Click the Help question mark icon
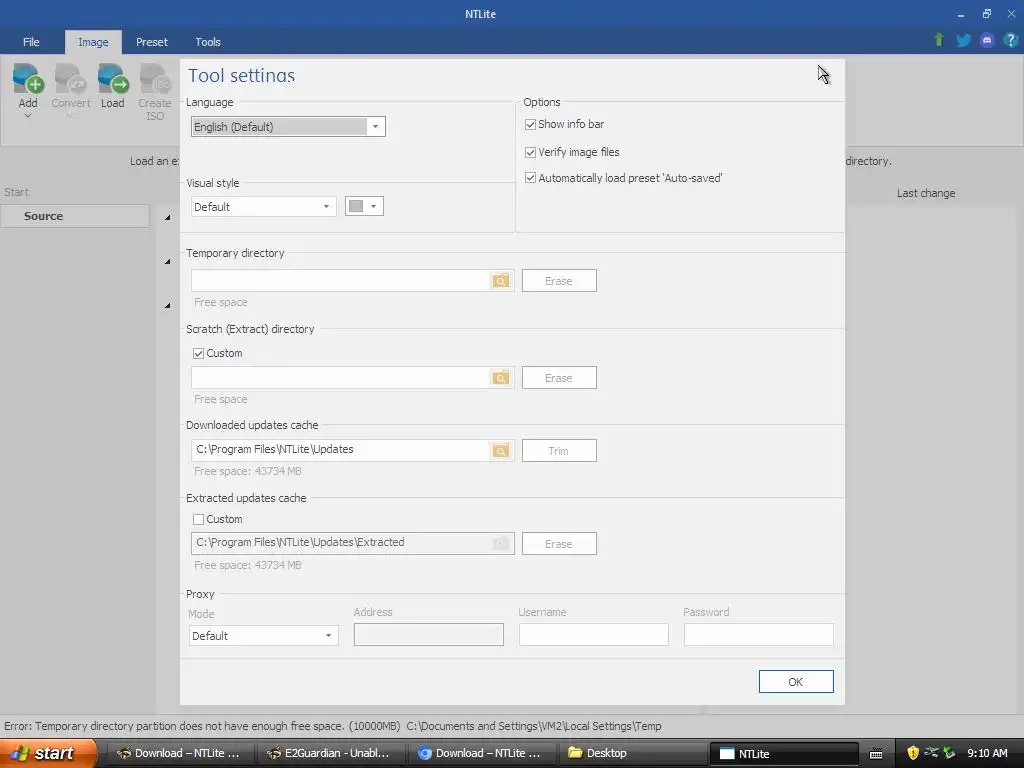 point(1010,40)
